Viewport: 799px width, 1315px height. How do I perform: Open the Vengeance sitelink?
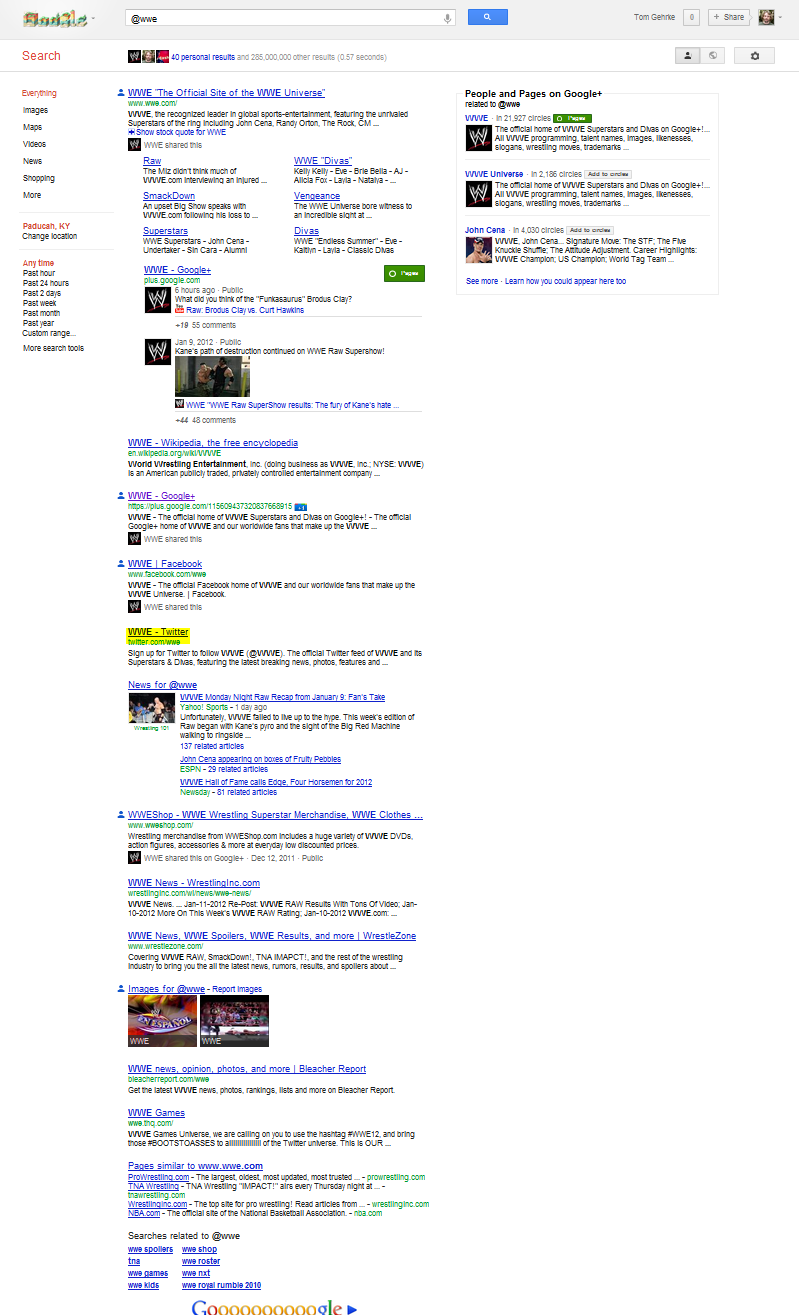coord(317,196)
